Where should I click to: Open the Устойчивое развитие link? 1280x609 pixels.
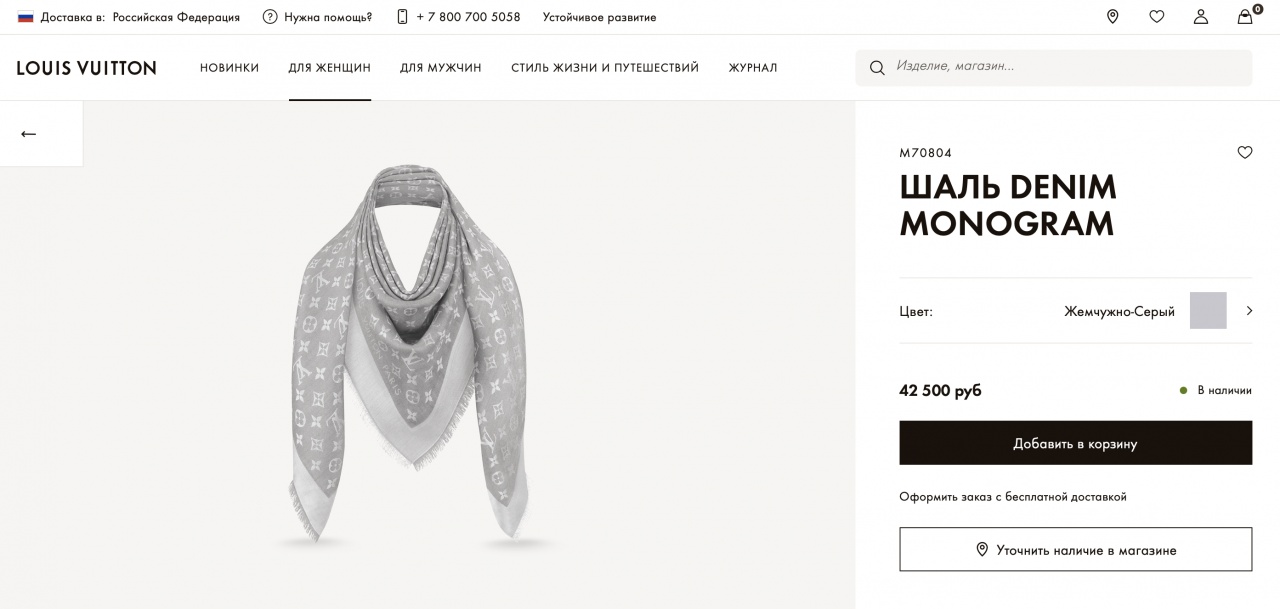click(x=599, y=17)
